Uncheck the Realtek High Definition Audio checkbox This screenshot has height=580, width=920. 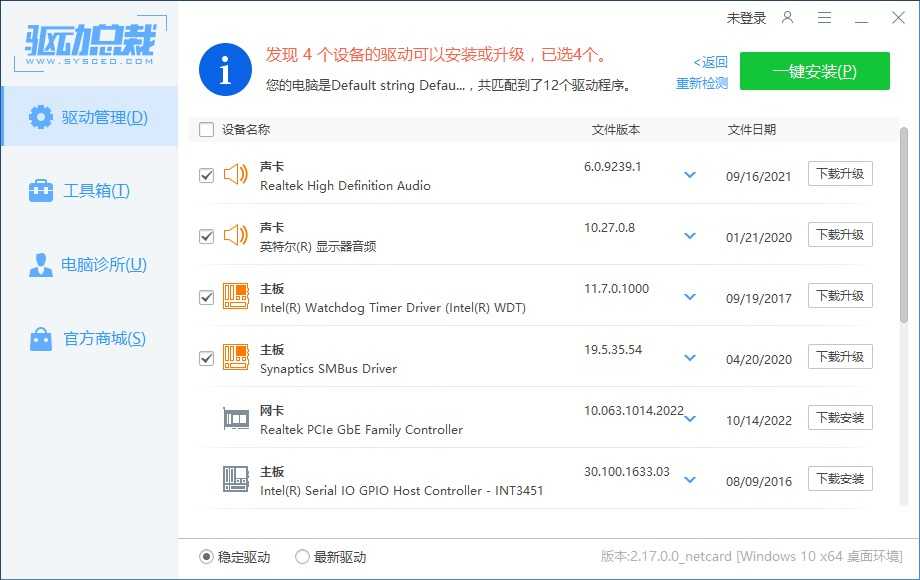tap(206, 174)
